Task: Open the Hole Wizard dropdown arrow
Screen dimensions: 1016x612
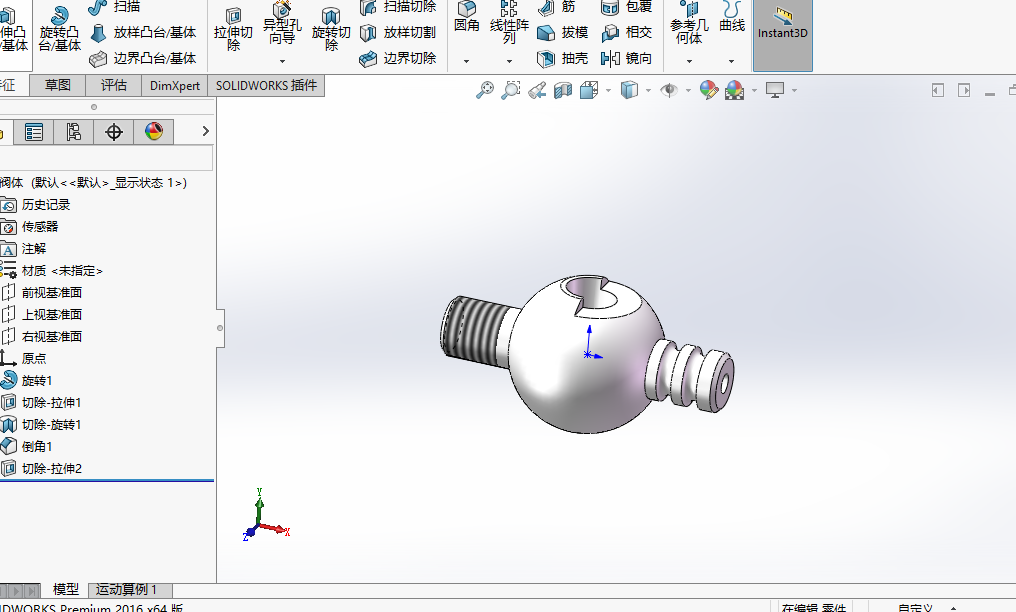Action: [283, 62]
